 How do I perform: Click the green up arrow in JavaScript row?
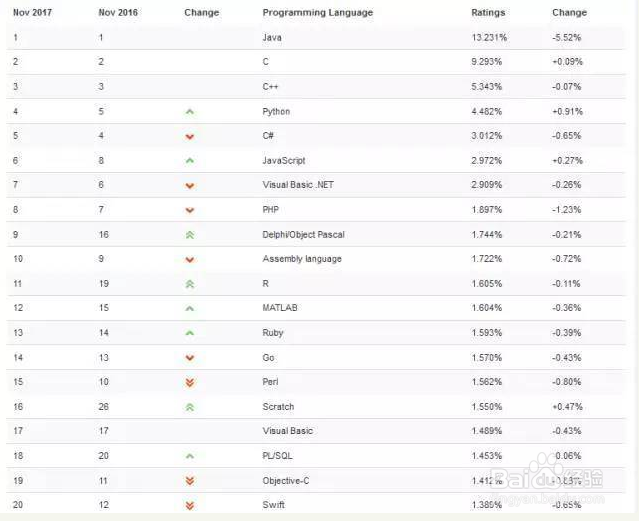(190, 160)
